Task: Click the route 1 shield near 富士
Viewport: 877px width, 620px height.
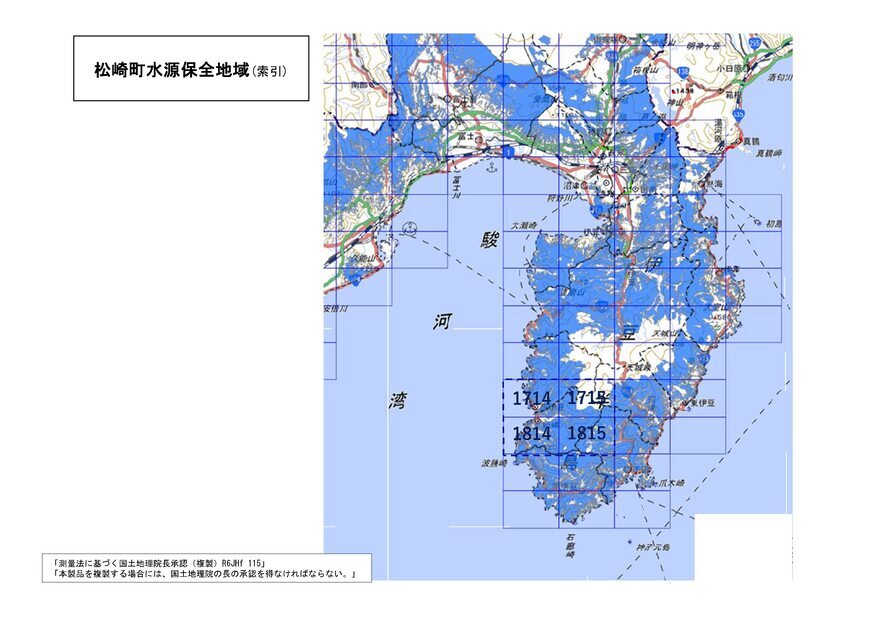Action: (508, 152)
